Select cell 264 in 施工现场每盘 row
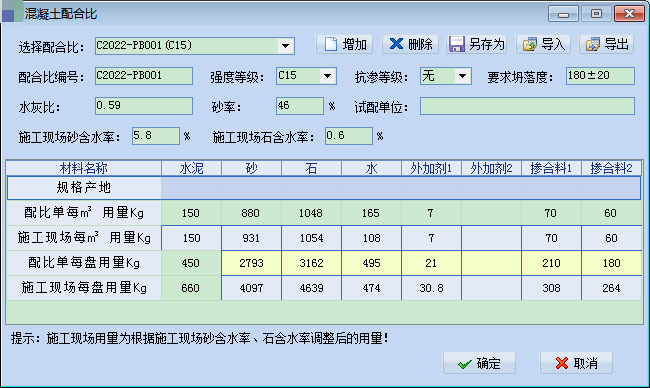The width and height of the screenshot is (650, 388). pyautogui.click(x=611, y=288)
